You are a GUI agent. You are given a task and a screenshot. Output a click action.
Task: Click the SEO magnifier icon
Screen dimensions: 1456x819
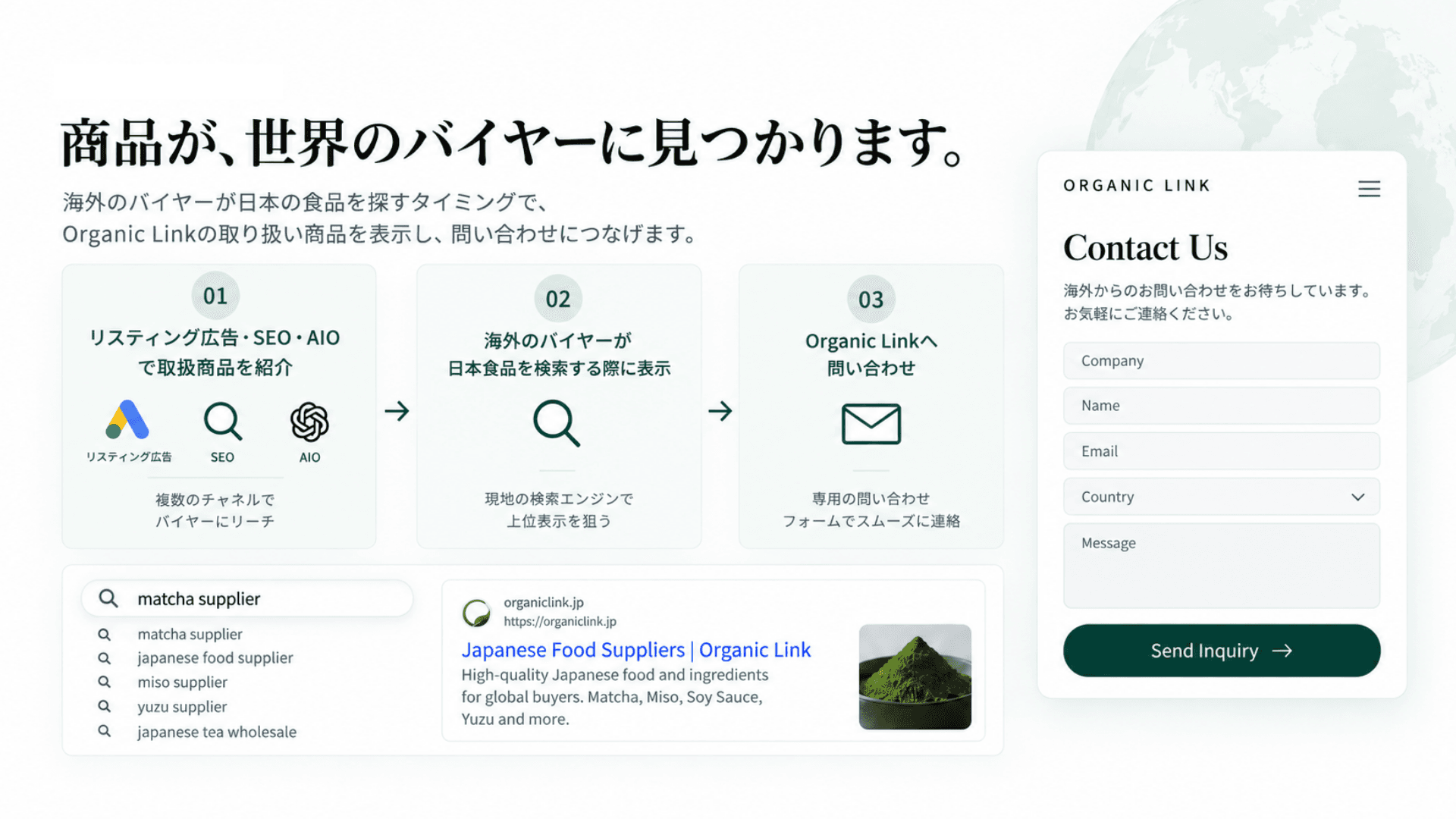tap(222, 421)
